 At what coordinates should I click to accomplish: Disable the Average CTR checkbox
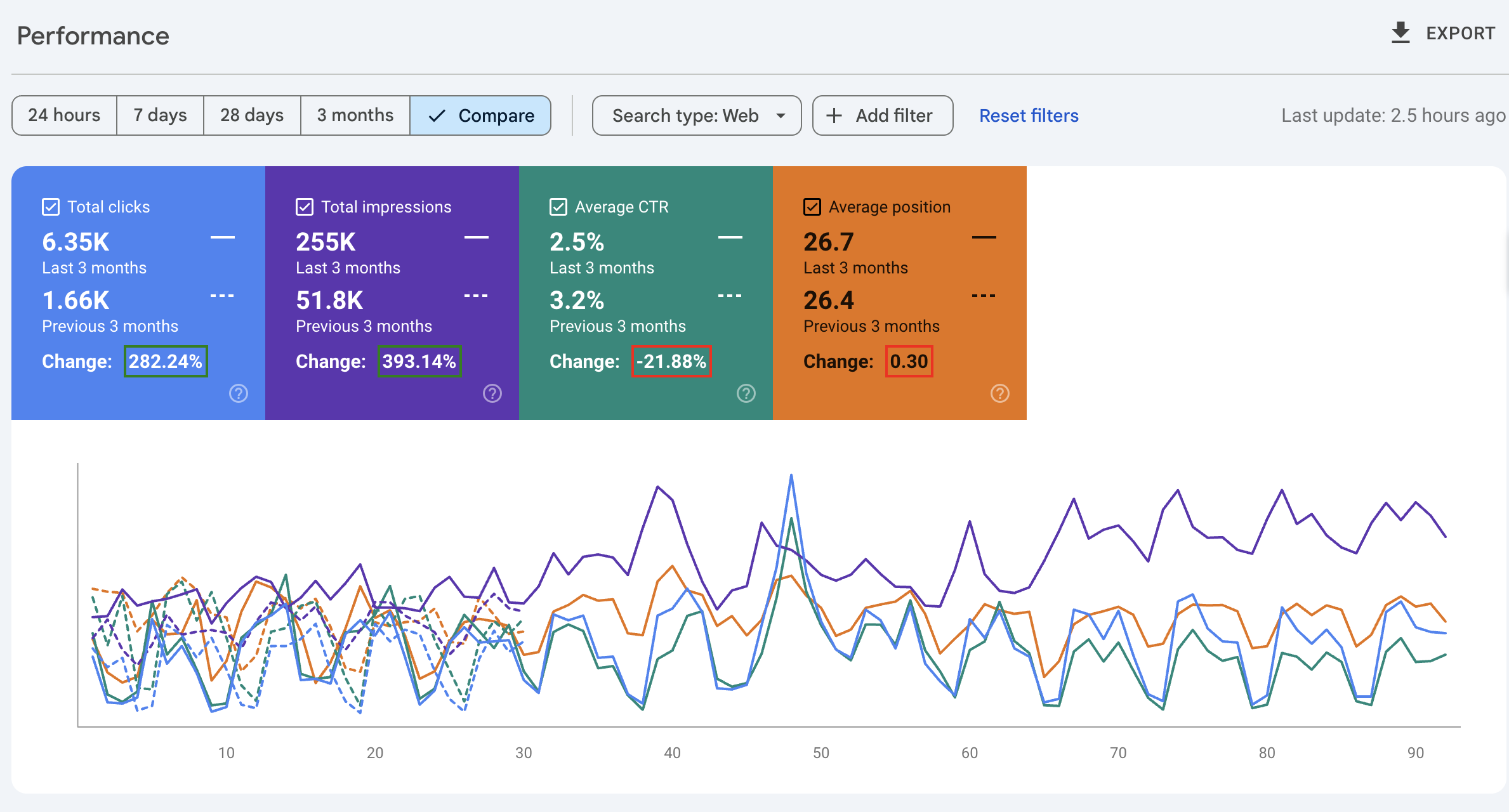558,207
